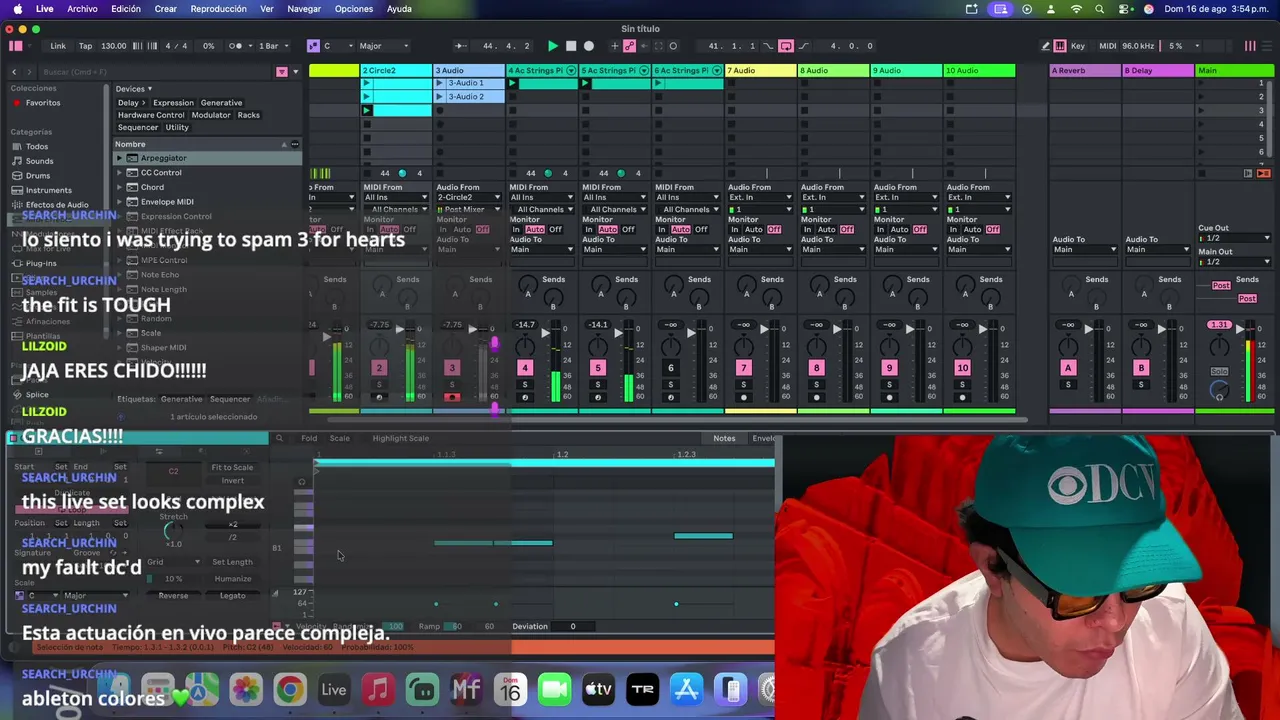
Task: Stop playback with the Stop button
Action: [571, 46]
